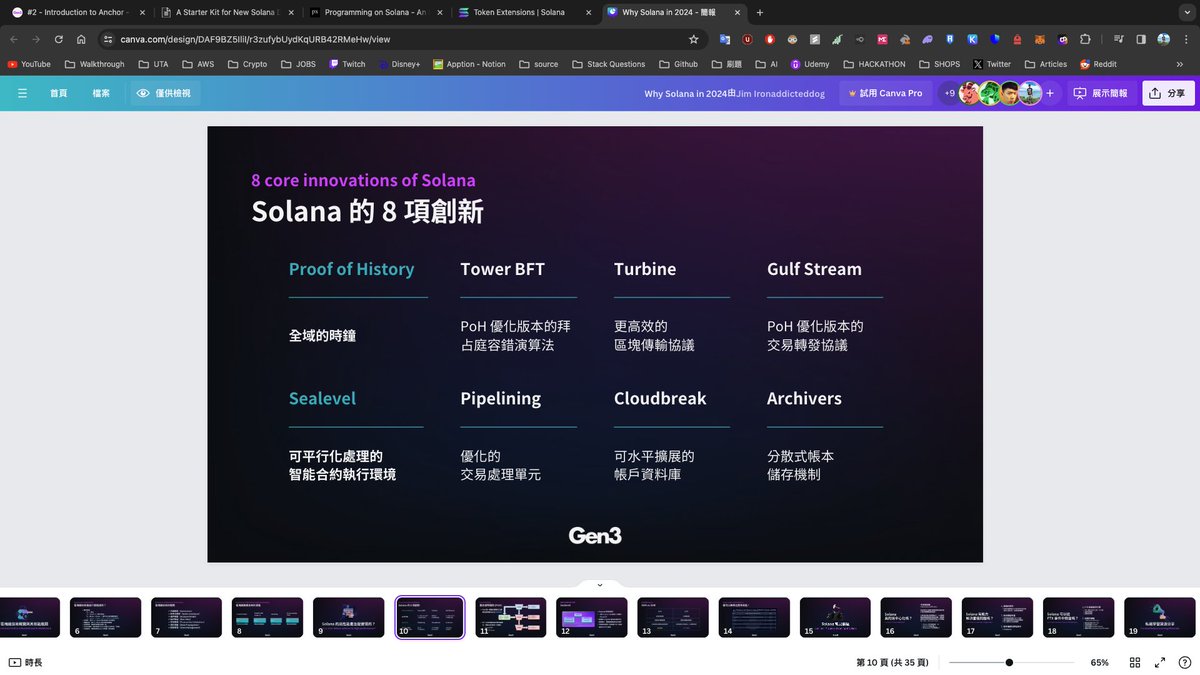Select slide 9 thumbnail
Viewport: 1200px width, 675px height.
(348, 618)
